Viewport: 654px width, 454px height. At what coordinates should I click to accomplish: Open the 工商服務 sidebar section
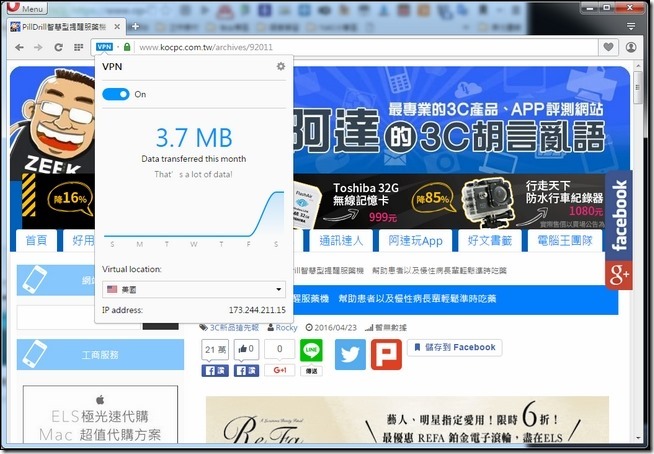[x=100, y=355]
